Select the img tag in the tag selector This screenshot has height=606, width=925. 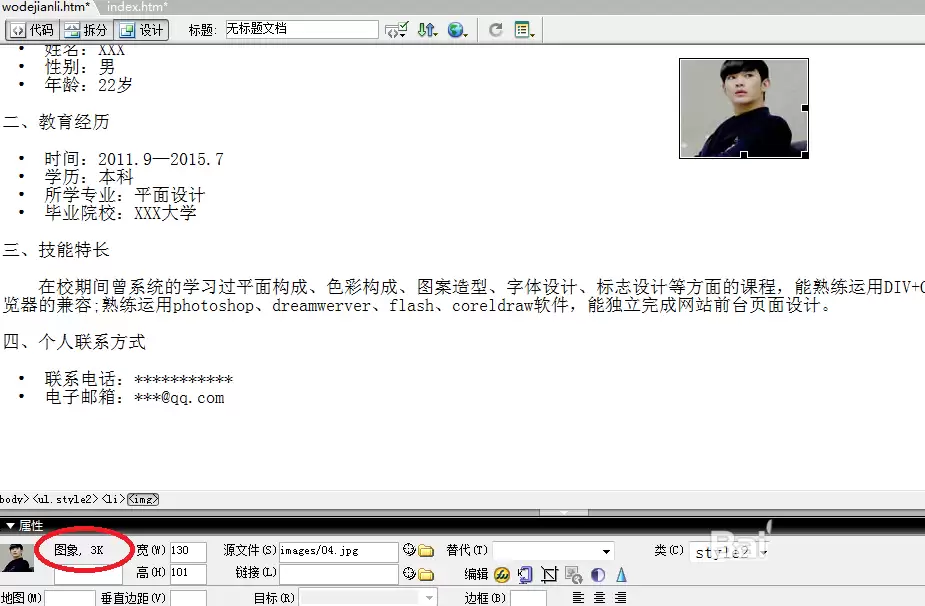click(142, 499)
